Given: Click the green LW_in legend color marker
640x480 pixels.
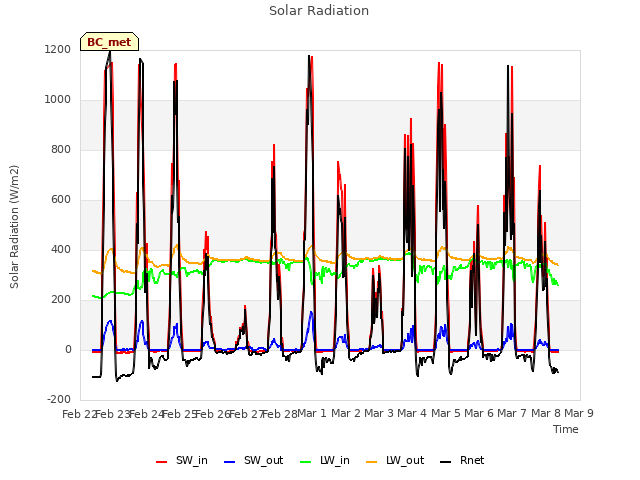Looking at the screenshot, I should point(306,462).
